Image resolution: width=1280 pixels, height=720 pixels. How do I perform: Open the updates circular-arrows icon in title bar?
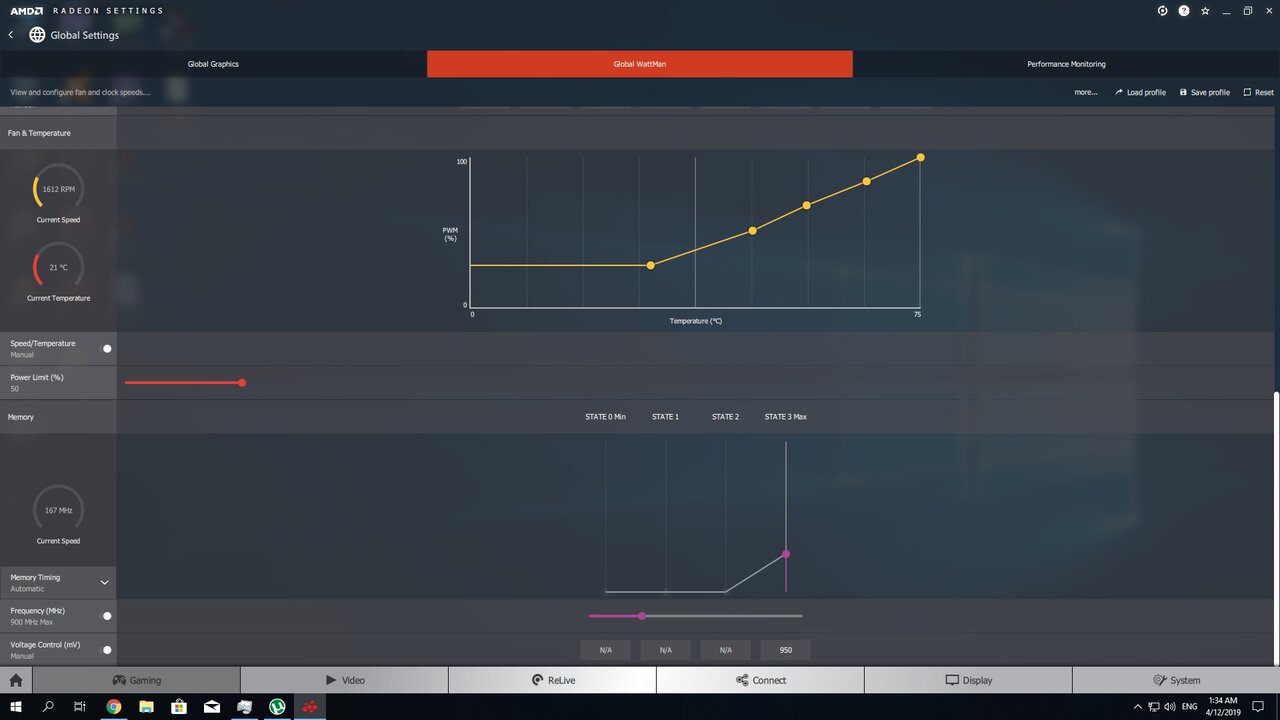tap(1163, 11)
